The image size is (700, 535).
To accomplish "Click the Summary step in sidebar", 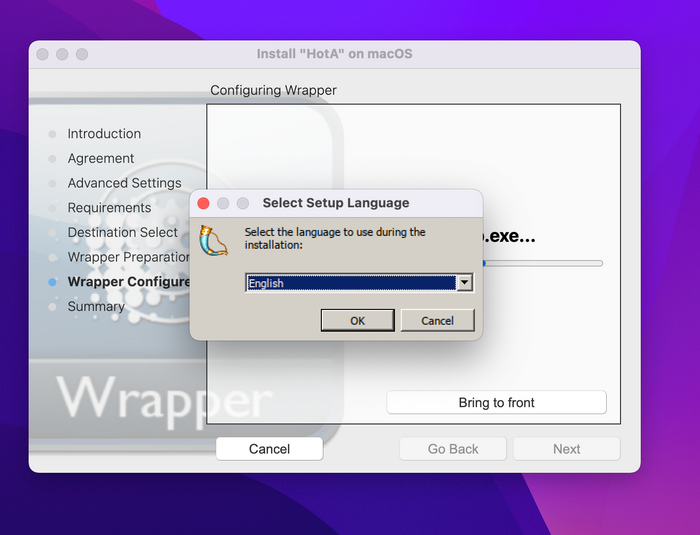I will (96, 306).
